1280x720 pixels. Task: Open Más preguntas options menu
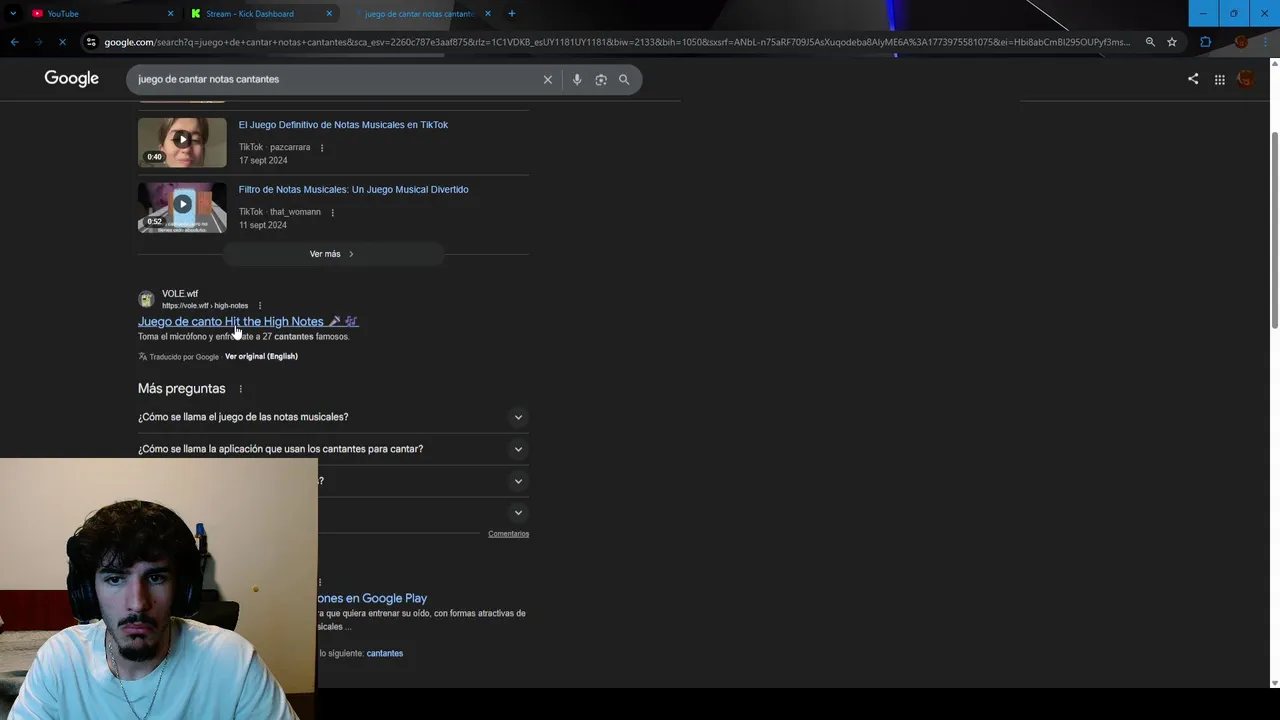coord(240,389)
